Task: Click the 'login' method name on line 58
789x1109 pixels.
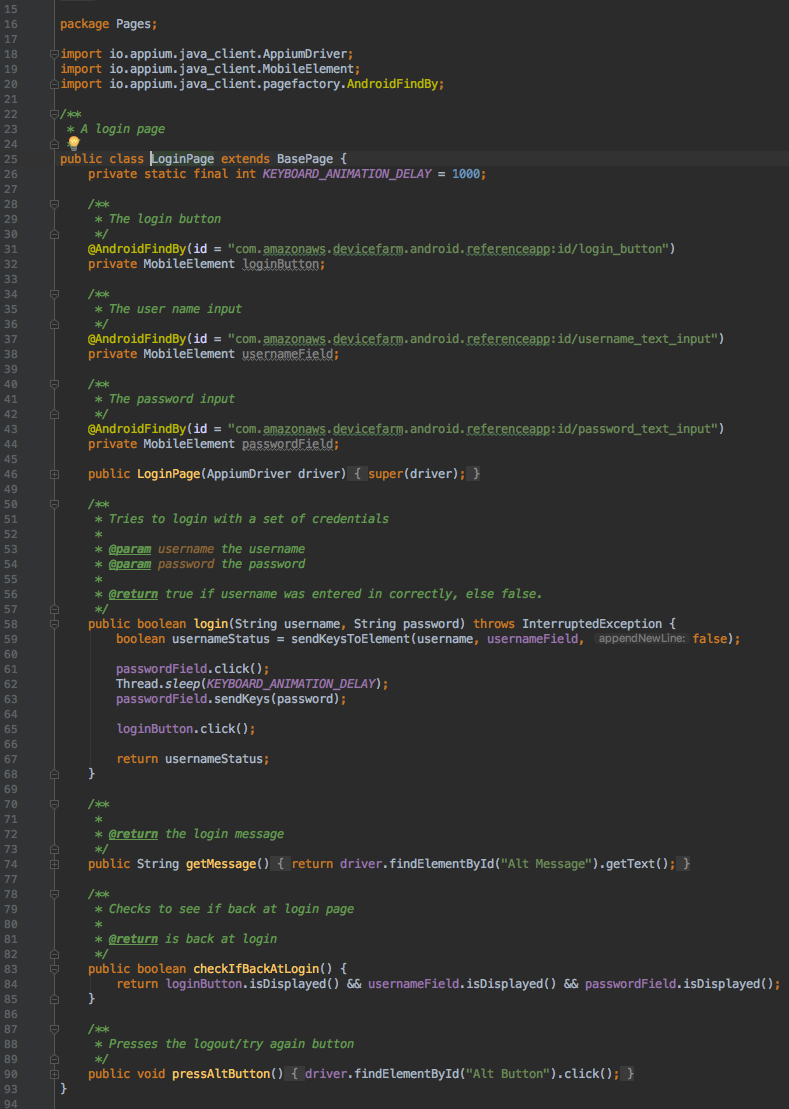Action: click(211, 624)
